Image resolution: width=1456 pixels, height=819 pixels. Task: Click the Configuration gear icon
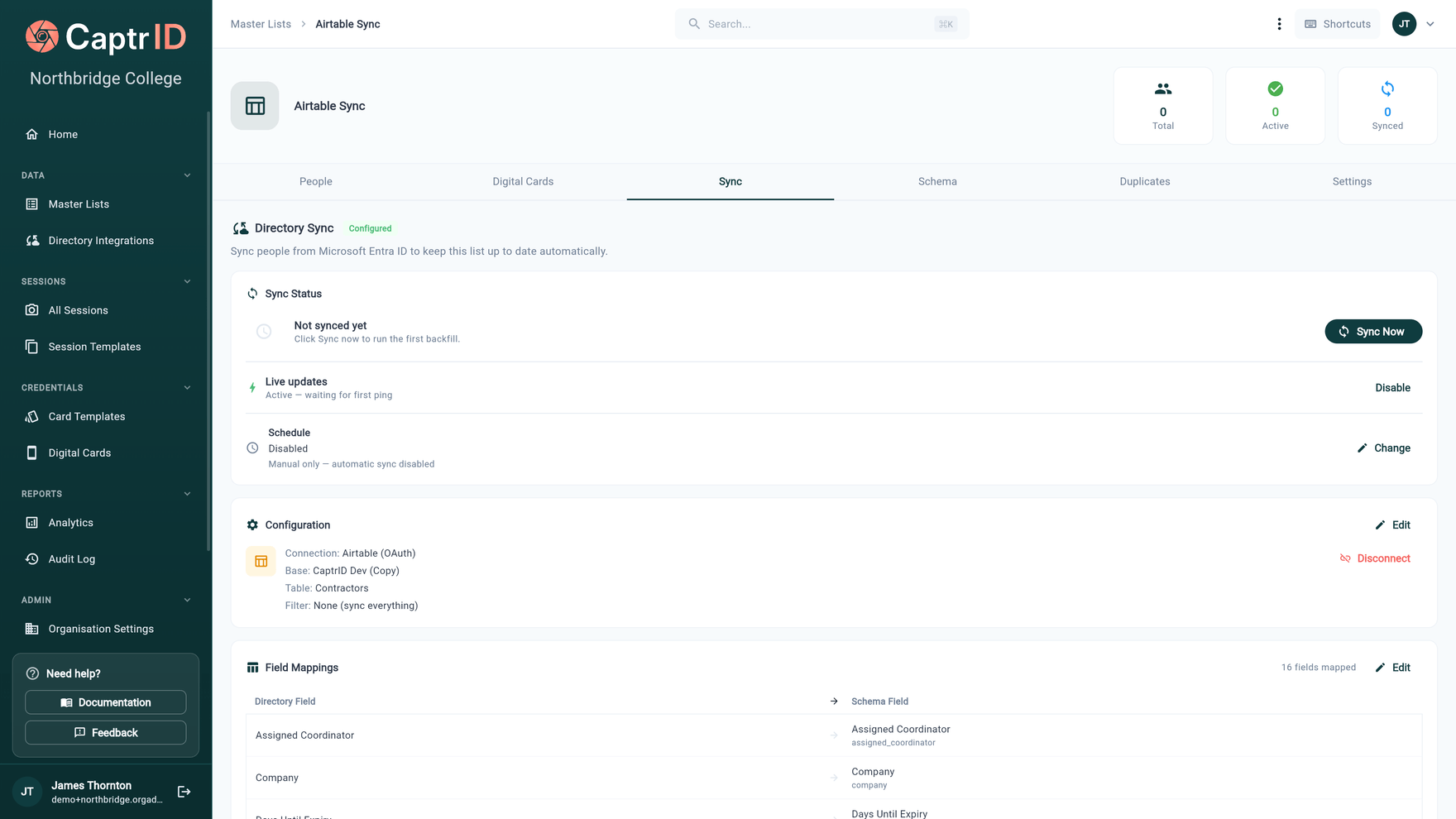252,525
